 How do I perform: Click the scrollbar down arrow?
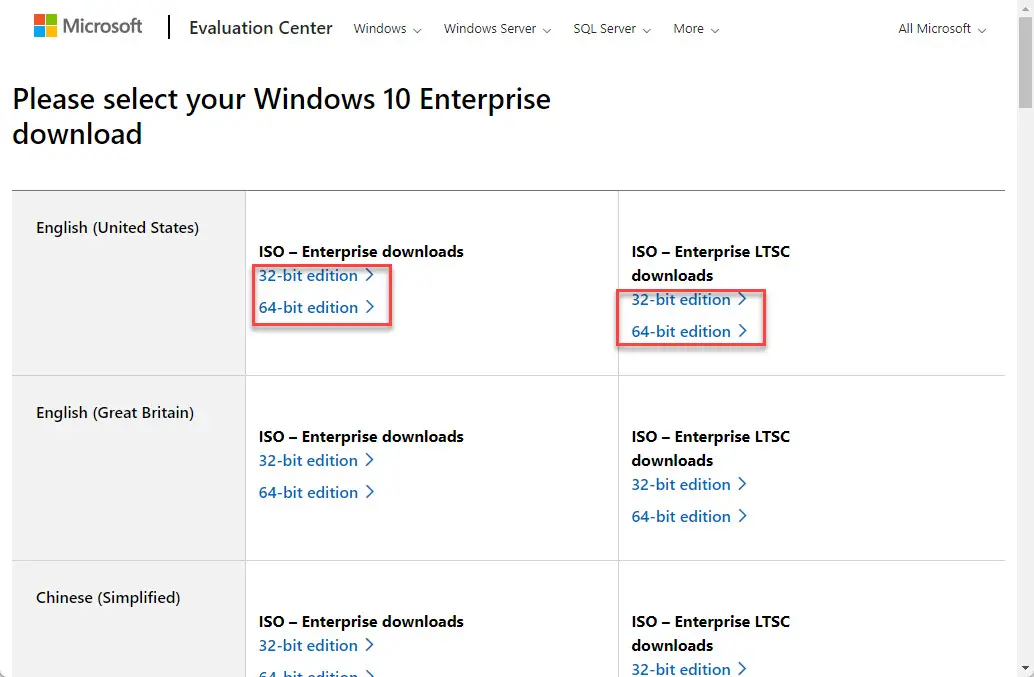1025,668
